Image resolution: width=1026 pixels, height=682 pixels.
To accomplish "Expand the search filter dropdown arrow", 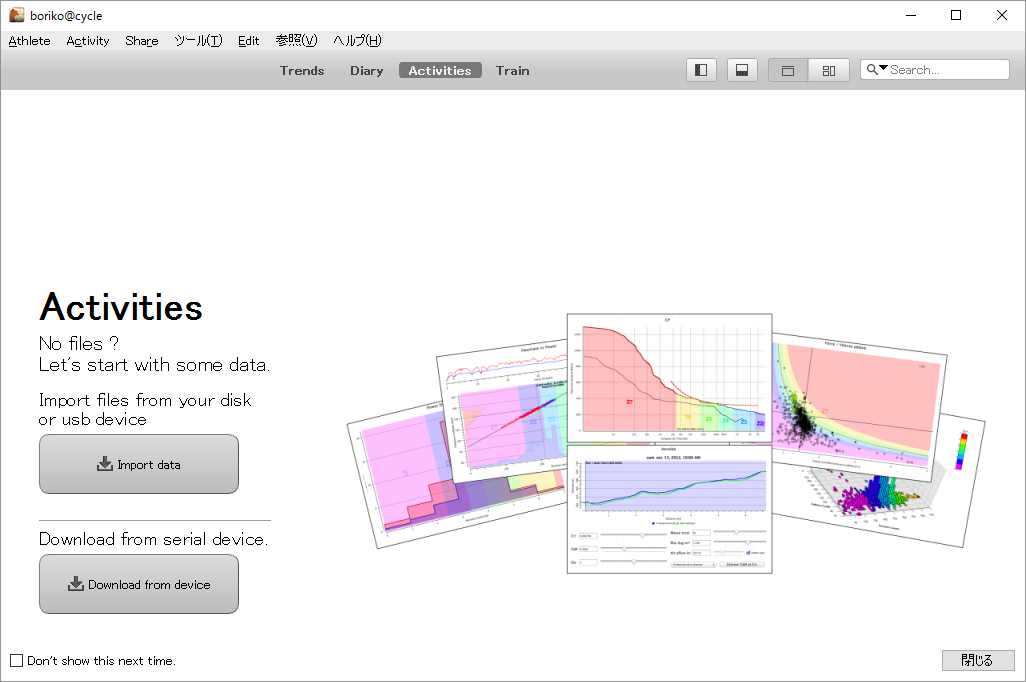I will (883, 68).
